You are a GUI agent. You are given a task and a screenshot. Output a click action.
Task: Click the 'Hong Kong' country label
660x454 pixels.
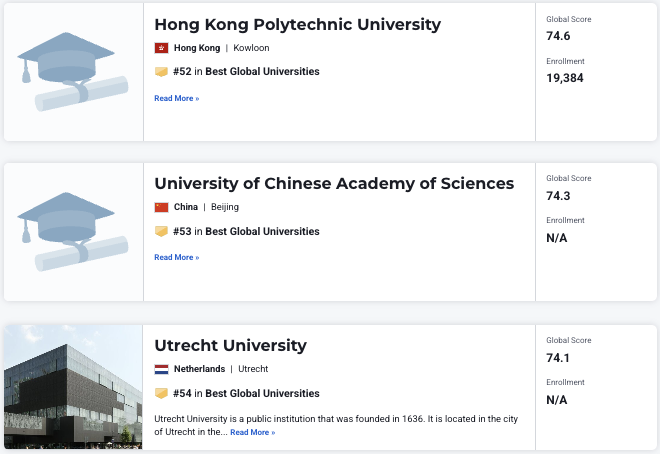tap(197, 48)
